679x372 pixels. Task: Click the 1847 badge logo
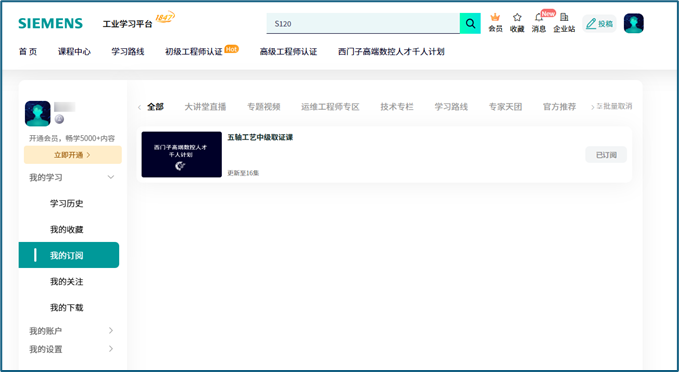[x=165, y=18]
